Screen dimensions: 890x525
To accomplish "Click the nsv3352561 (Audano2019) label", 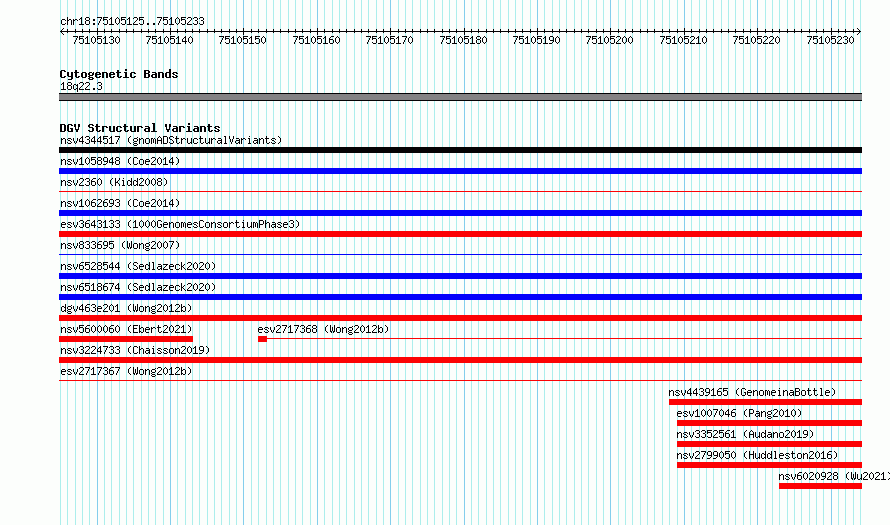I will [745, 434].
